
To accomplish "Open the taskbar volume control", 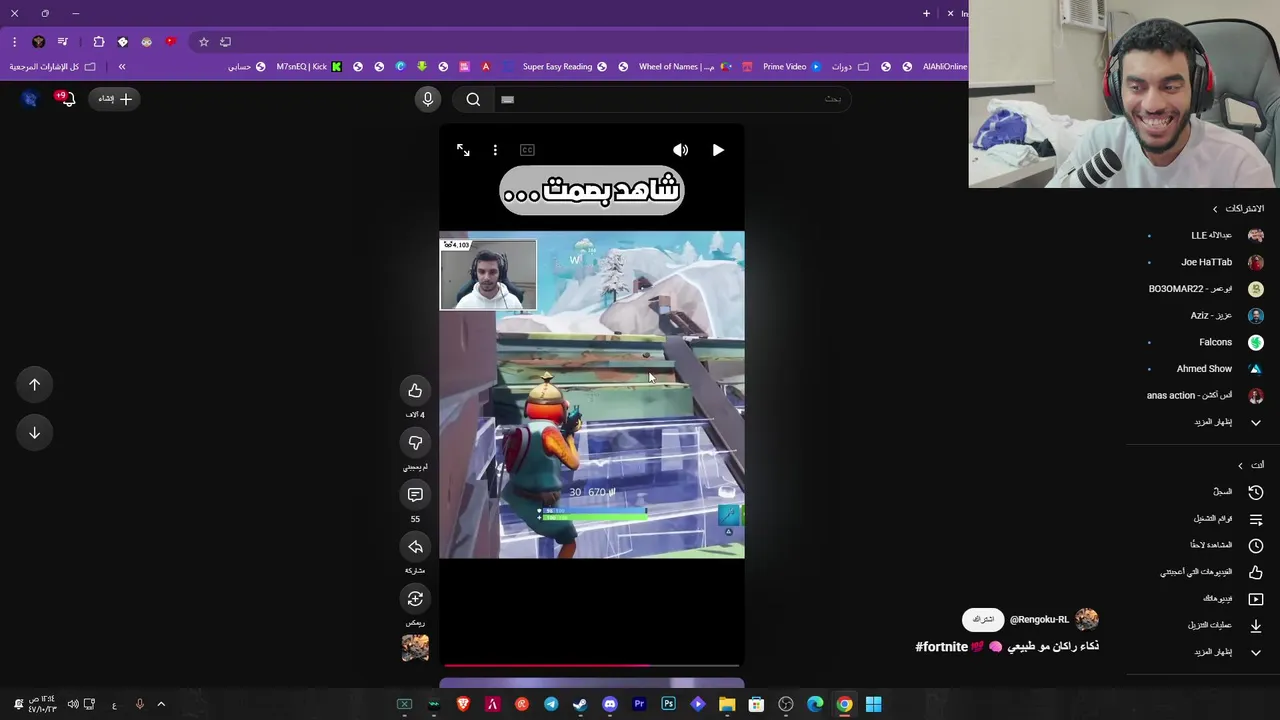I will point(73,705).
